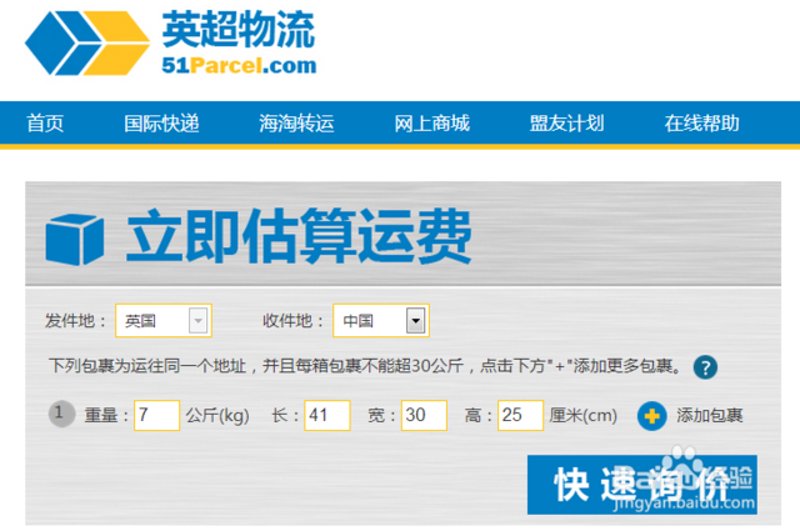Click the 立即估算运费 heading text
This screenshot has height=531, width=800.
point(298,237)
